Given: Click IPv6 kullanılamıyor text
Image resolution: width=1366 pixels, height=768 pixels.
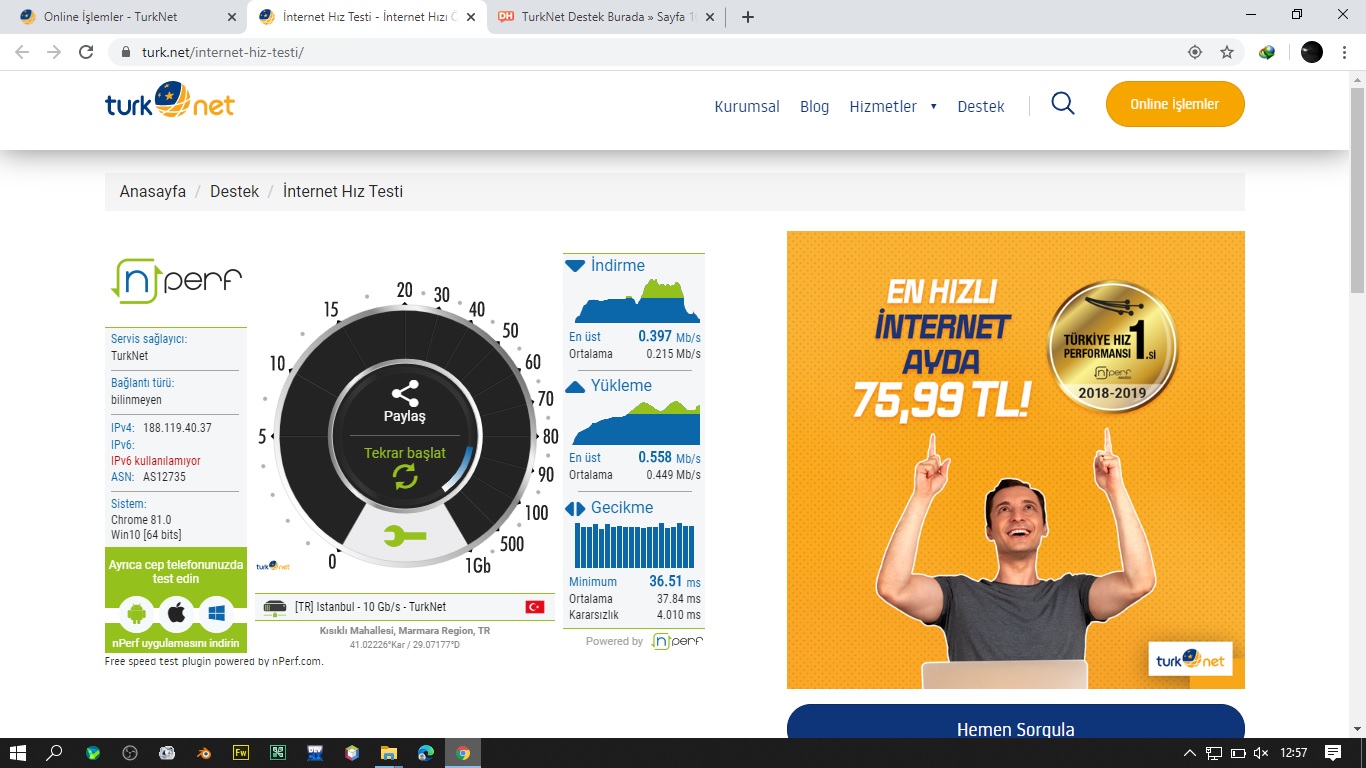Looking at the screenshot, I should (156, 461).
